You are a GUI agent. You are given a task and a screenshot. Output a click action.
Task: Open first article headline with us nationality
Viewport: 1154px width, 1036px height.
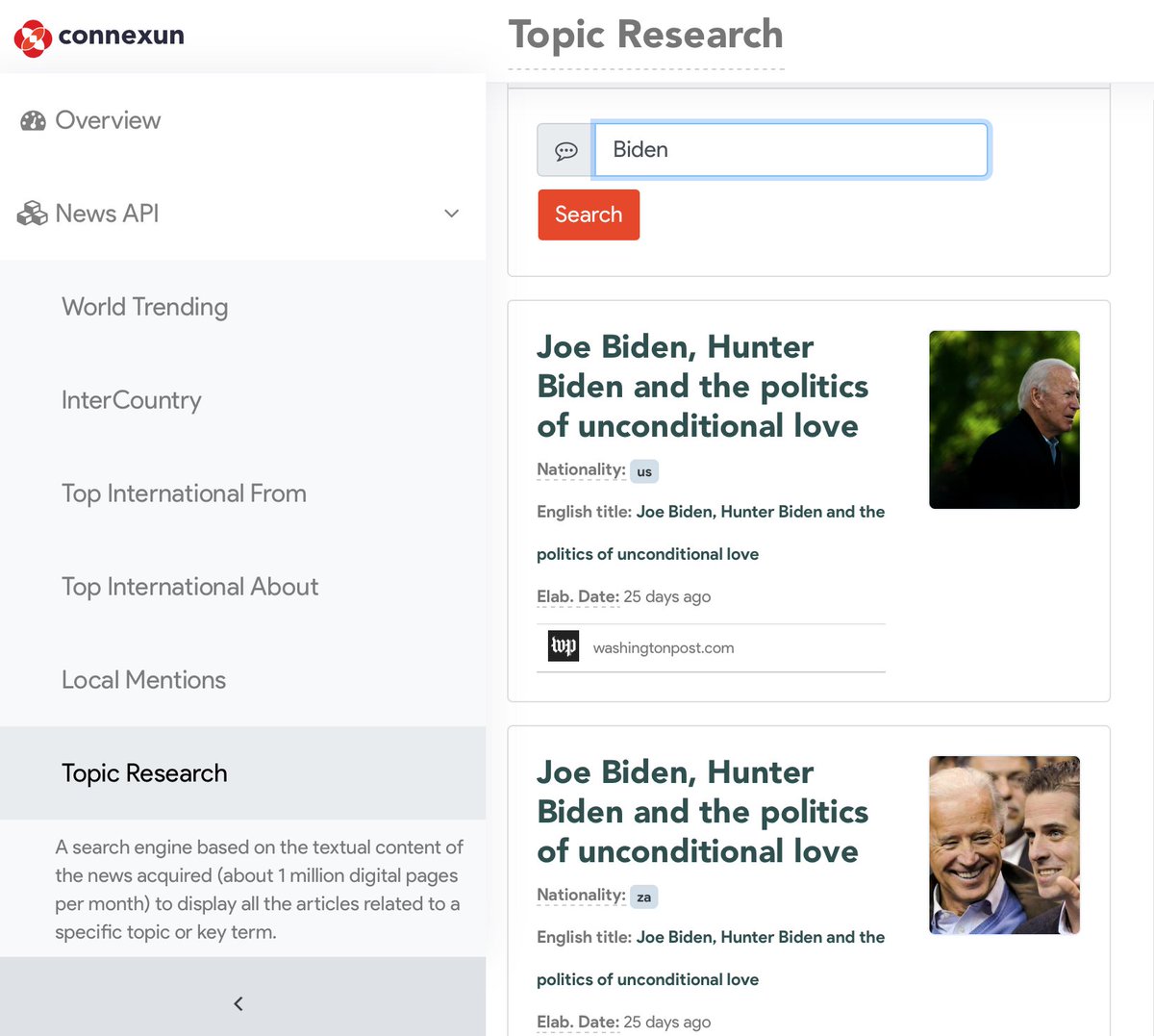[702, 386]
